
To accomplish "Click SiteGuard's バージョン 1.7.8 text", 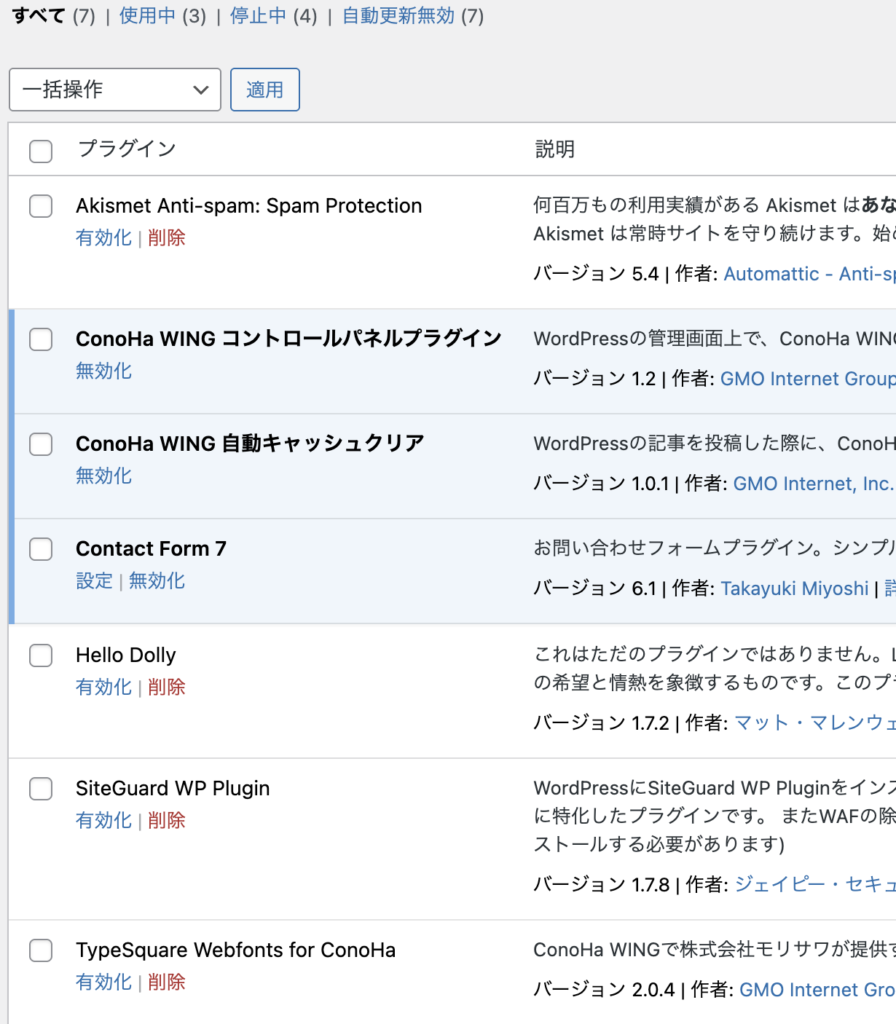I will pyautogui.click(x=601, y=885).
